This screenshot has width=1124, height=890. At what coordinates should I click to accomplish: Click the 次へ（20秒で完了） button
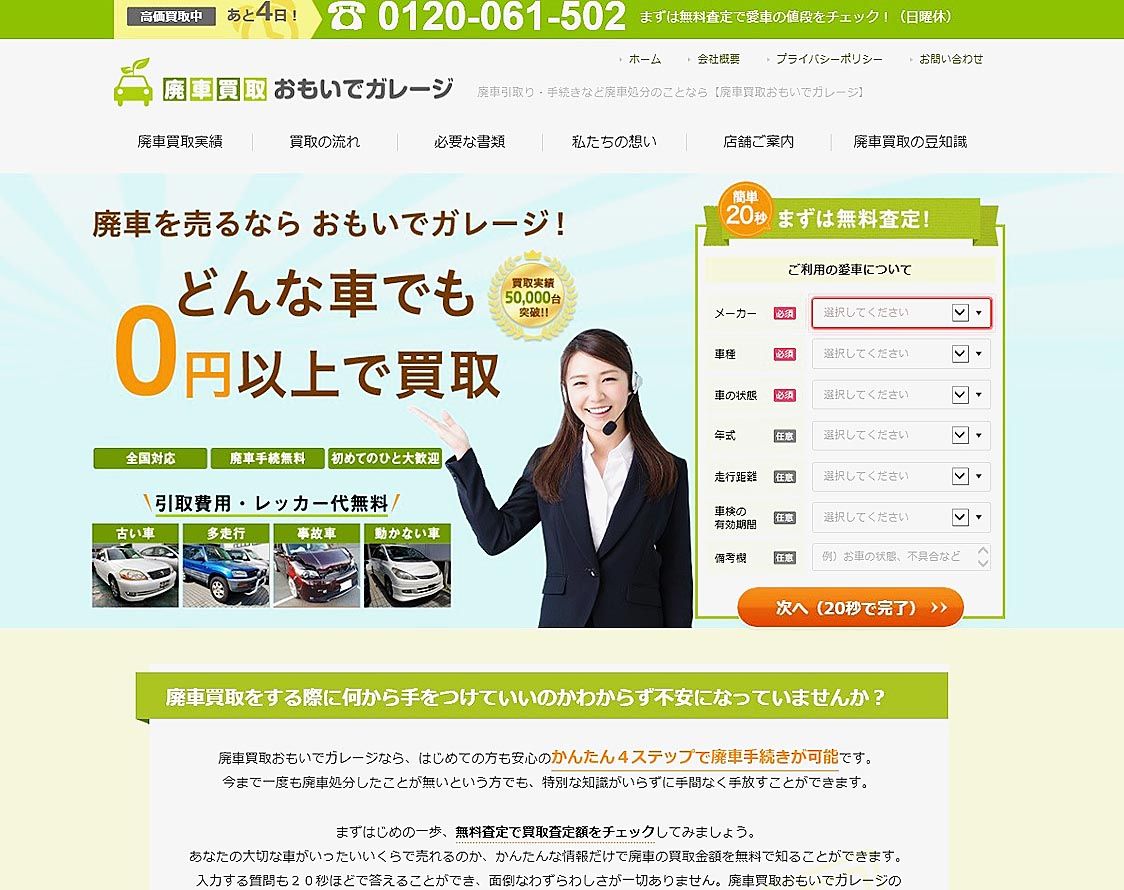(x=850, y=607)
